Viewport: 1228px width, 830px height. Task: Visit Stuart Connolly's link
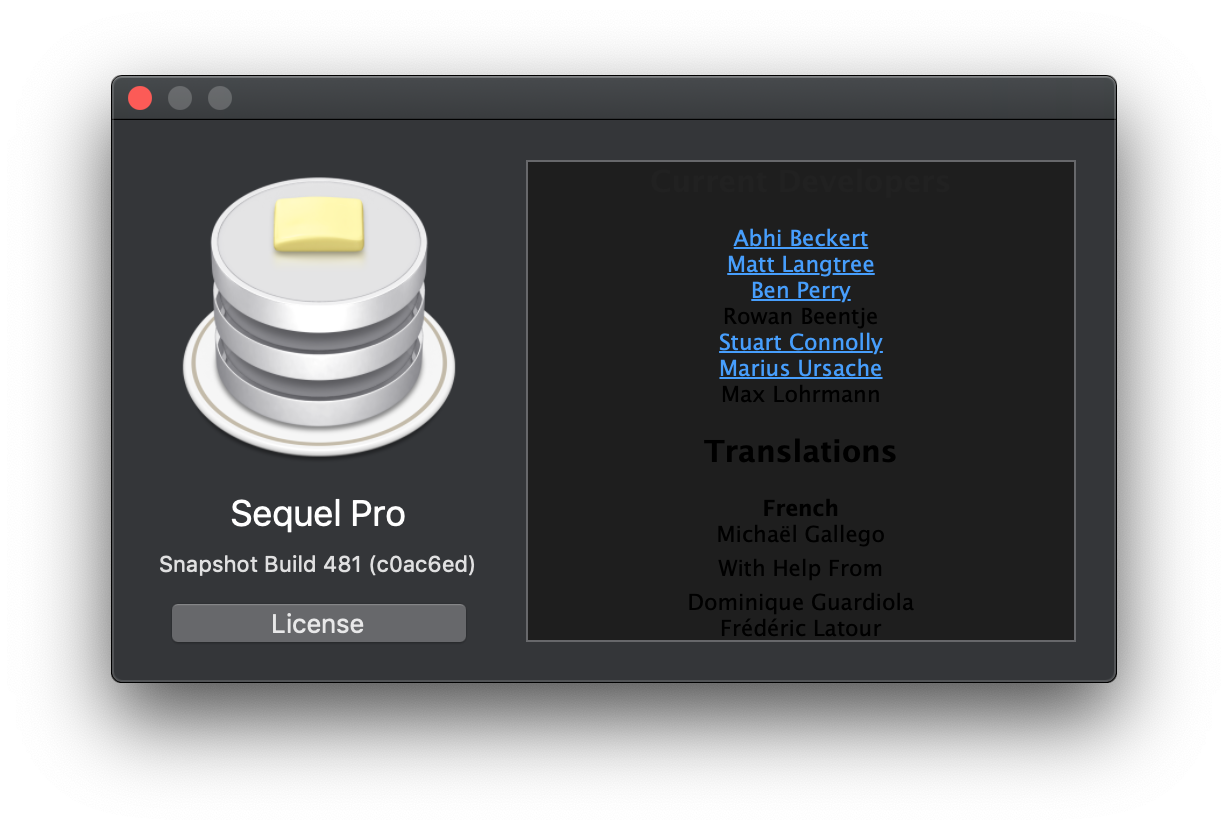tap(800, 342)
